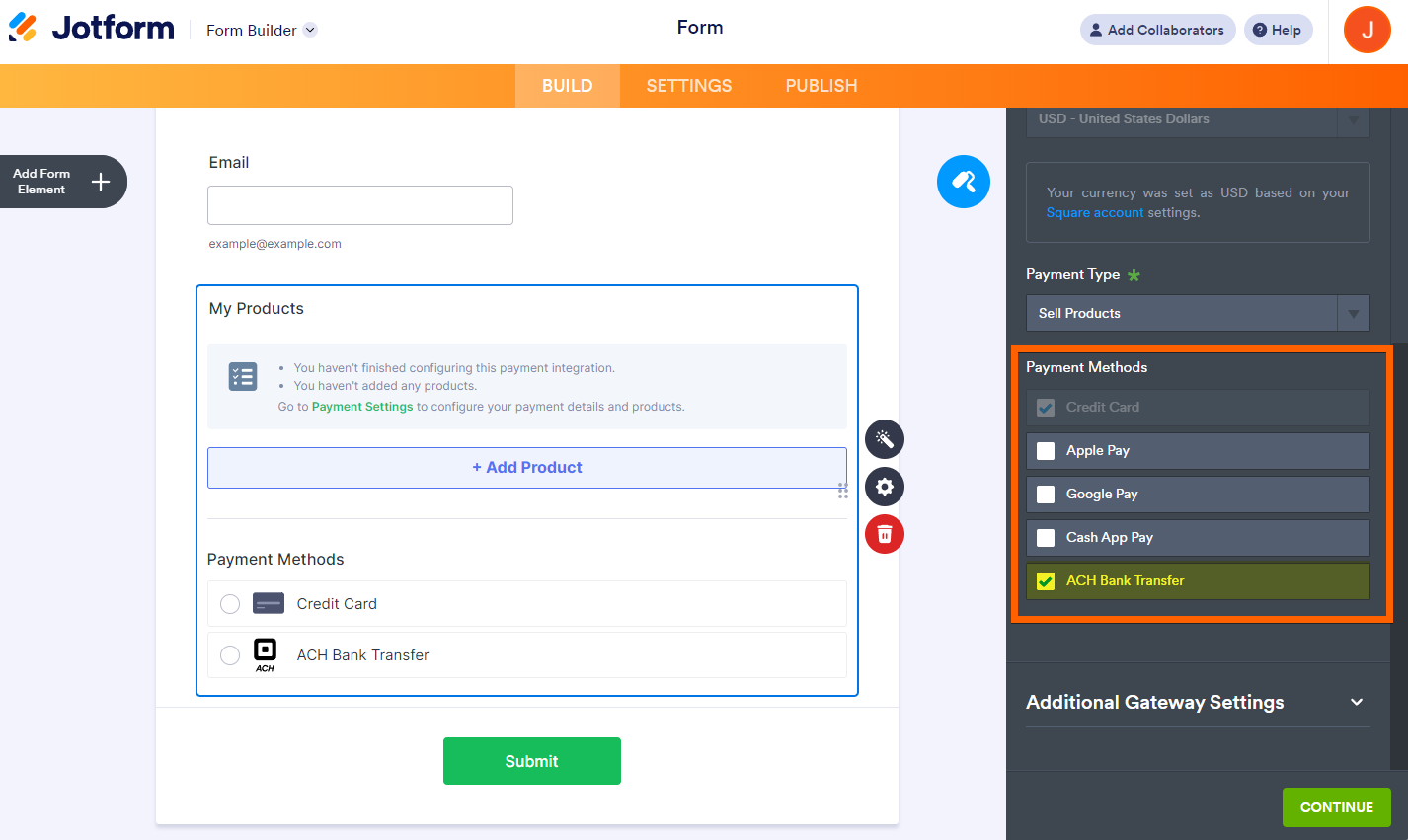Click the example@example.com hint text
1408x840 pixels.
point(275,244)
